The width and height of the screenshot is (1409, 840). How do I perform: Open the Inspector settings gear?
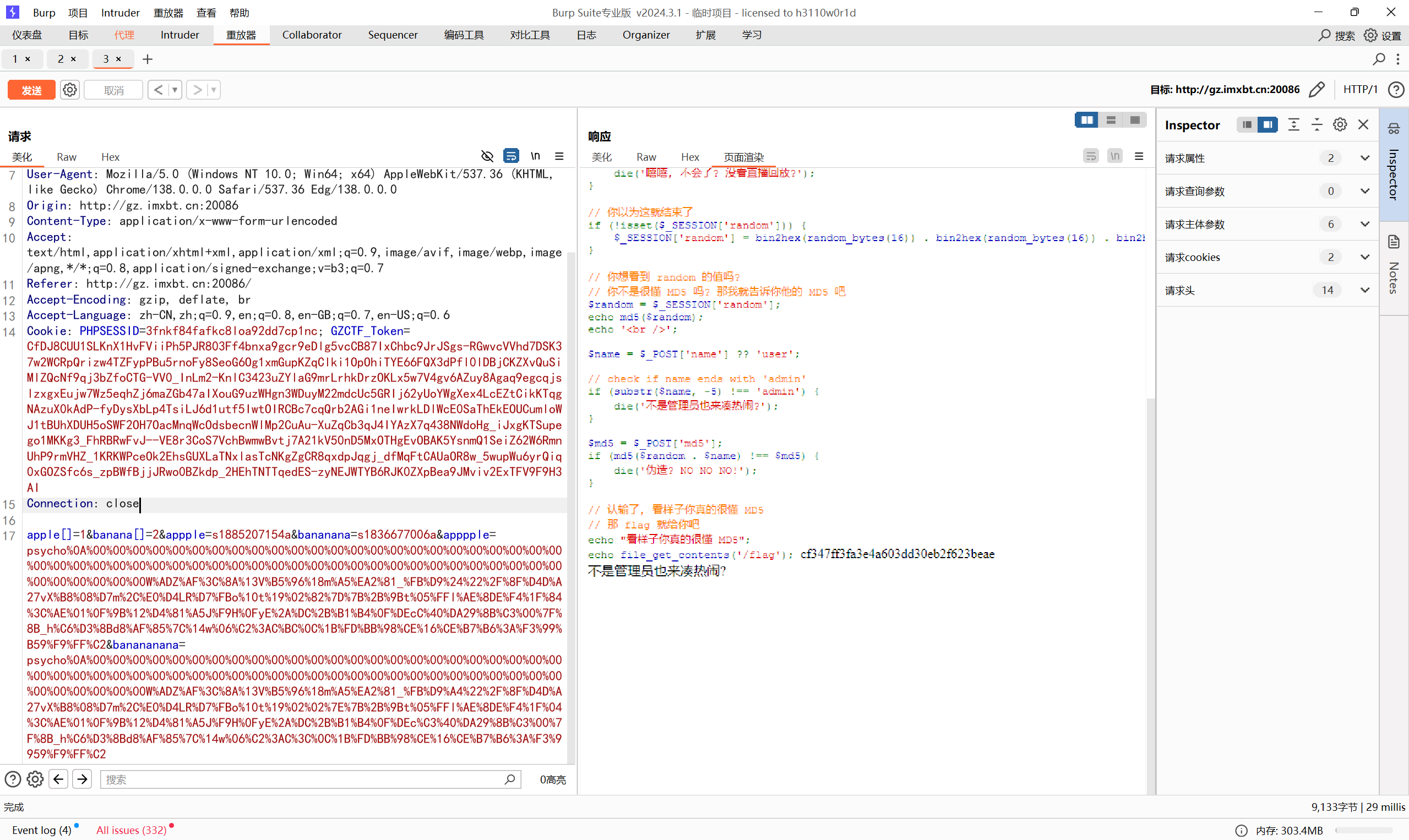tap(1340, 124)
